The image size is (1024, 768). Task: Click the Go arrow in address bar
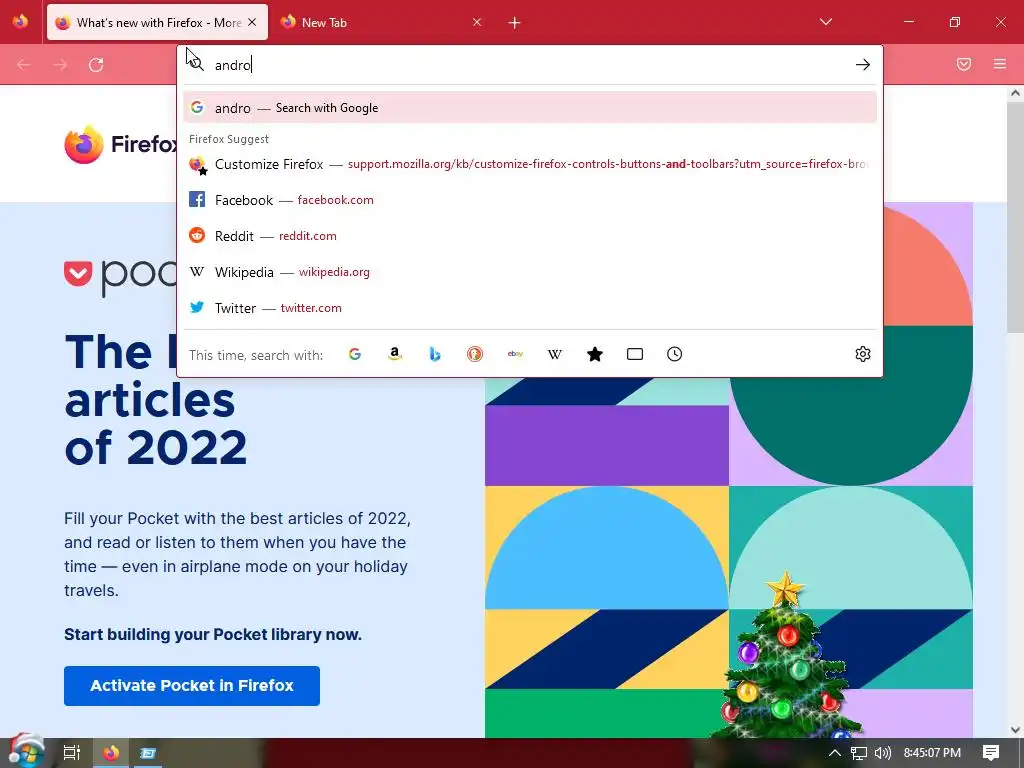click(x=863, y=65)
